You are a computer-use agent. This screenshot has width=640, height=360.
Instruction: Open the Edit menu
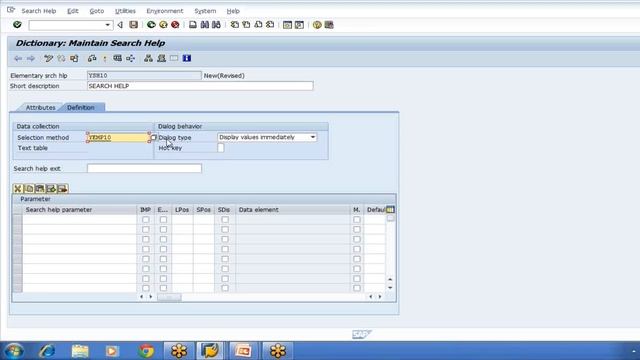(x=73, y=11)
